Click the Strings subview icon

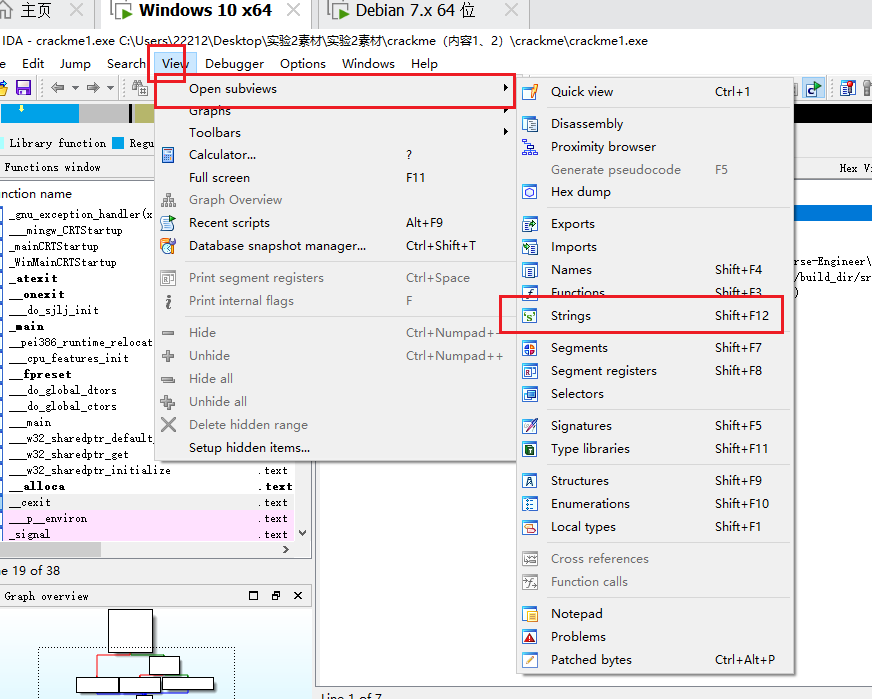tap(530, 316)
